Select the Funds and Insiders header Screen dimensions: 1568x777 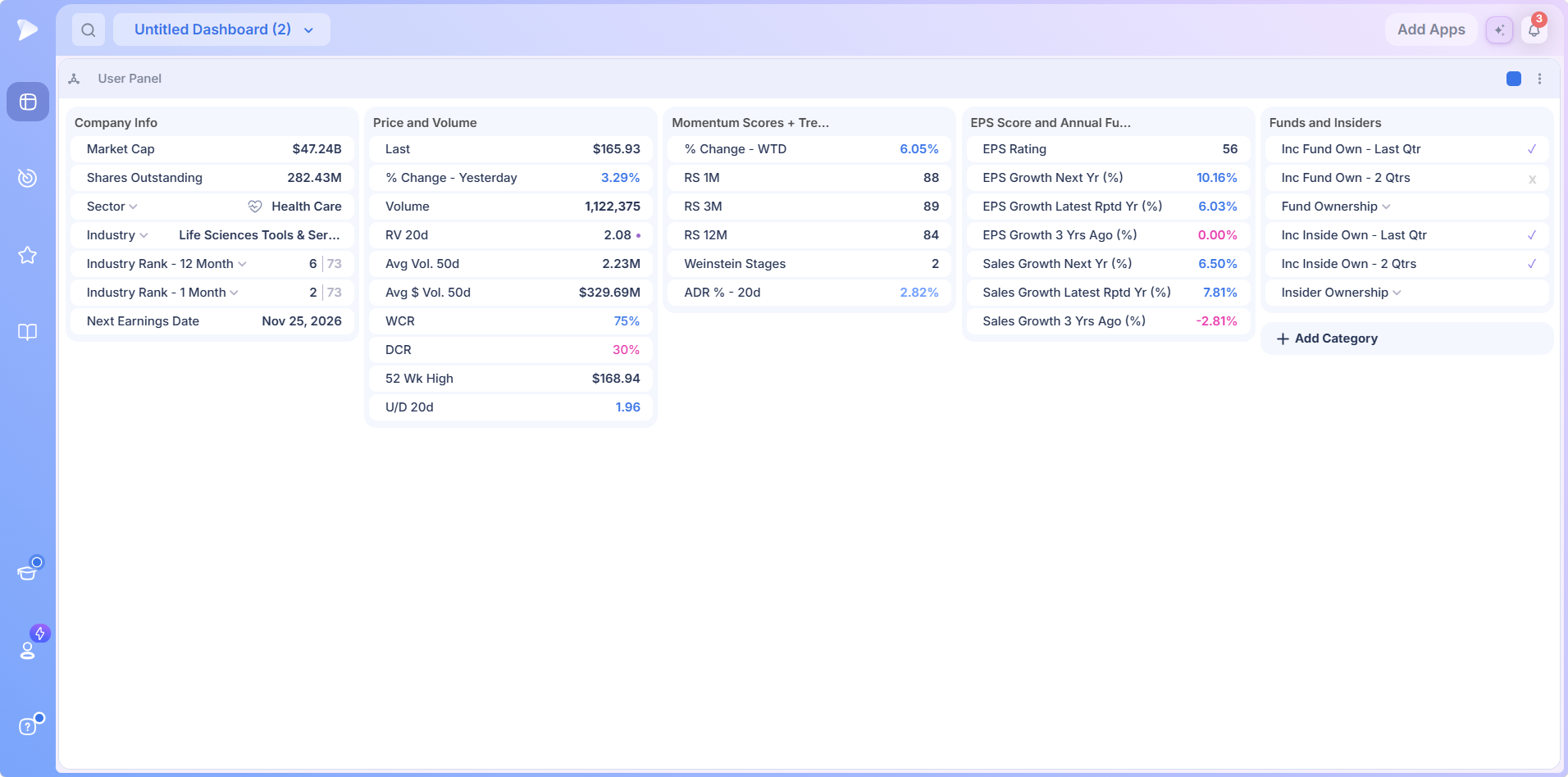pyautogui.click(x=1325, y=123)
